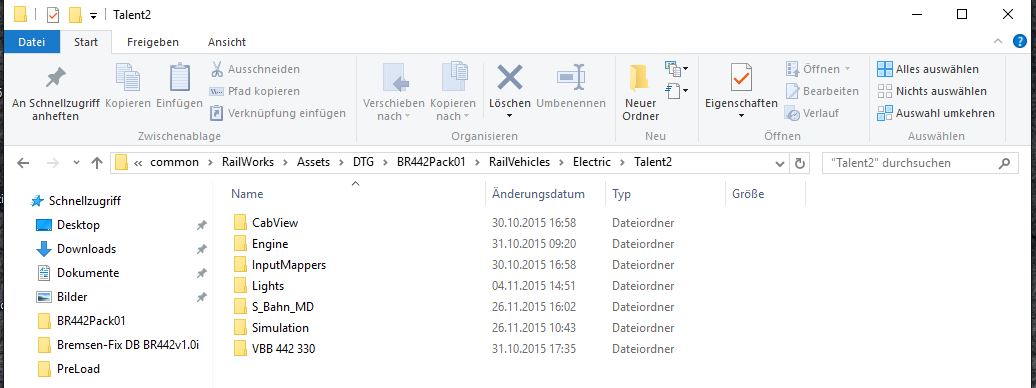Open the Neues Element dropdown icon
The width and height of the screenshot is (1036, 388).
tap(677, 68)
